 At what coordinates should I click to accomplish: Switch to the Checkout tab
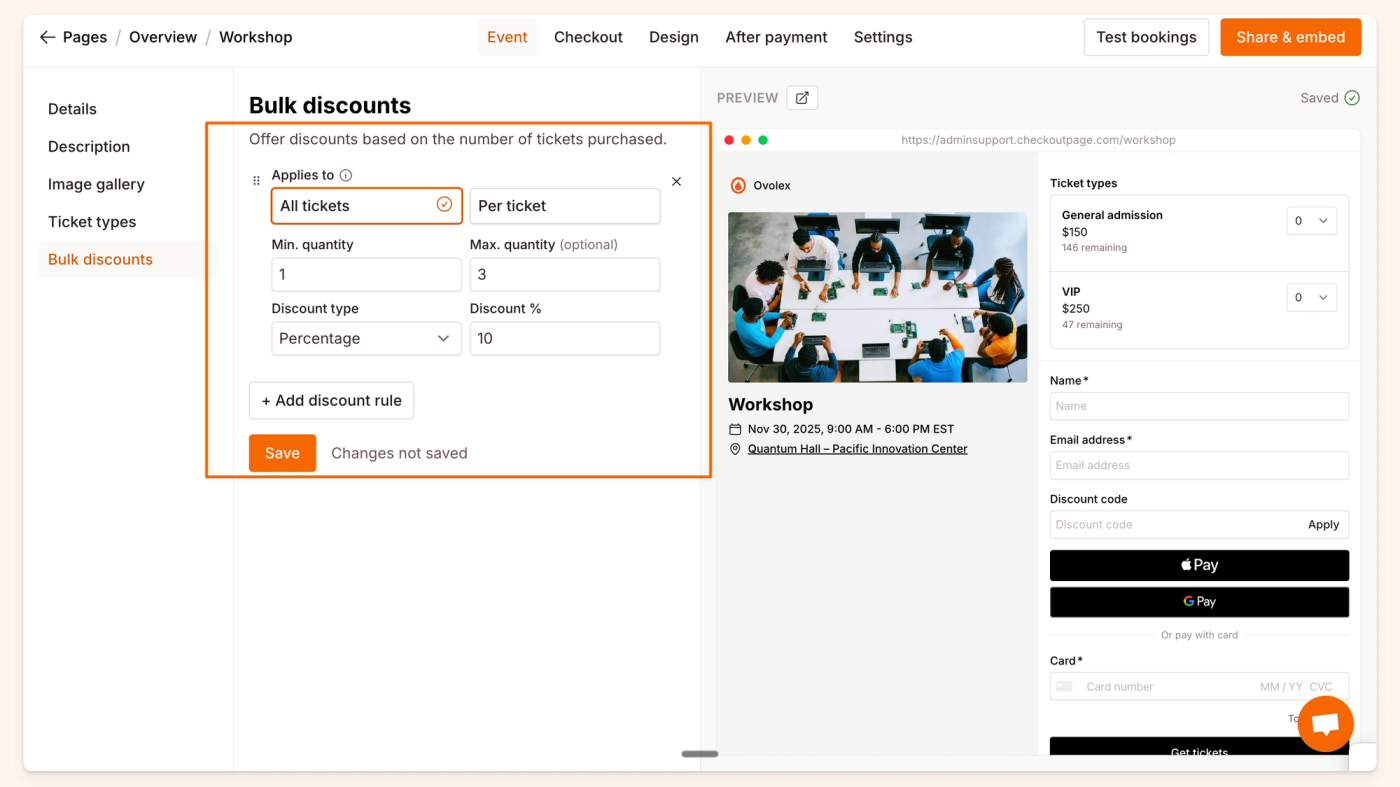click(588, 37)
